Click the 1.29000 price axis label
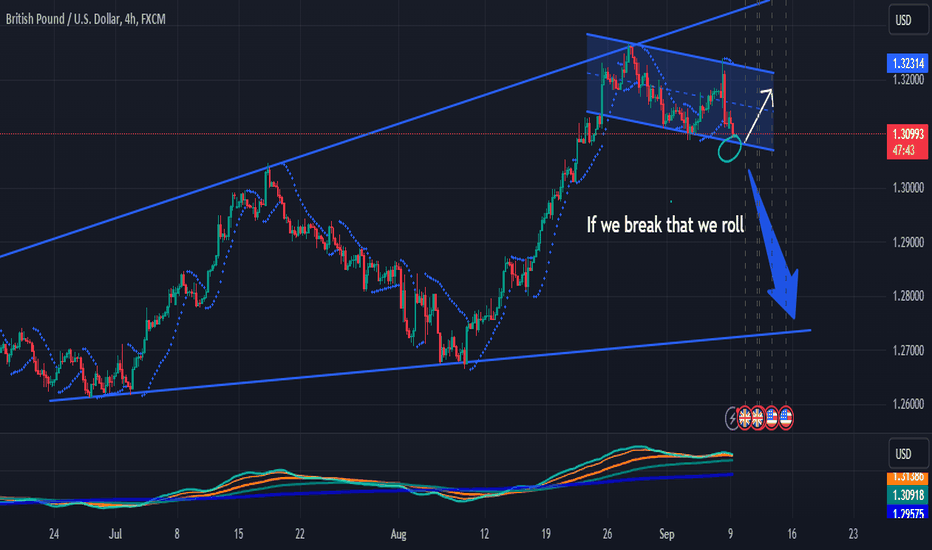 pos(908,242)
